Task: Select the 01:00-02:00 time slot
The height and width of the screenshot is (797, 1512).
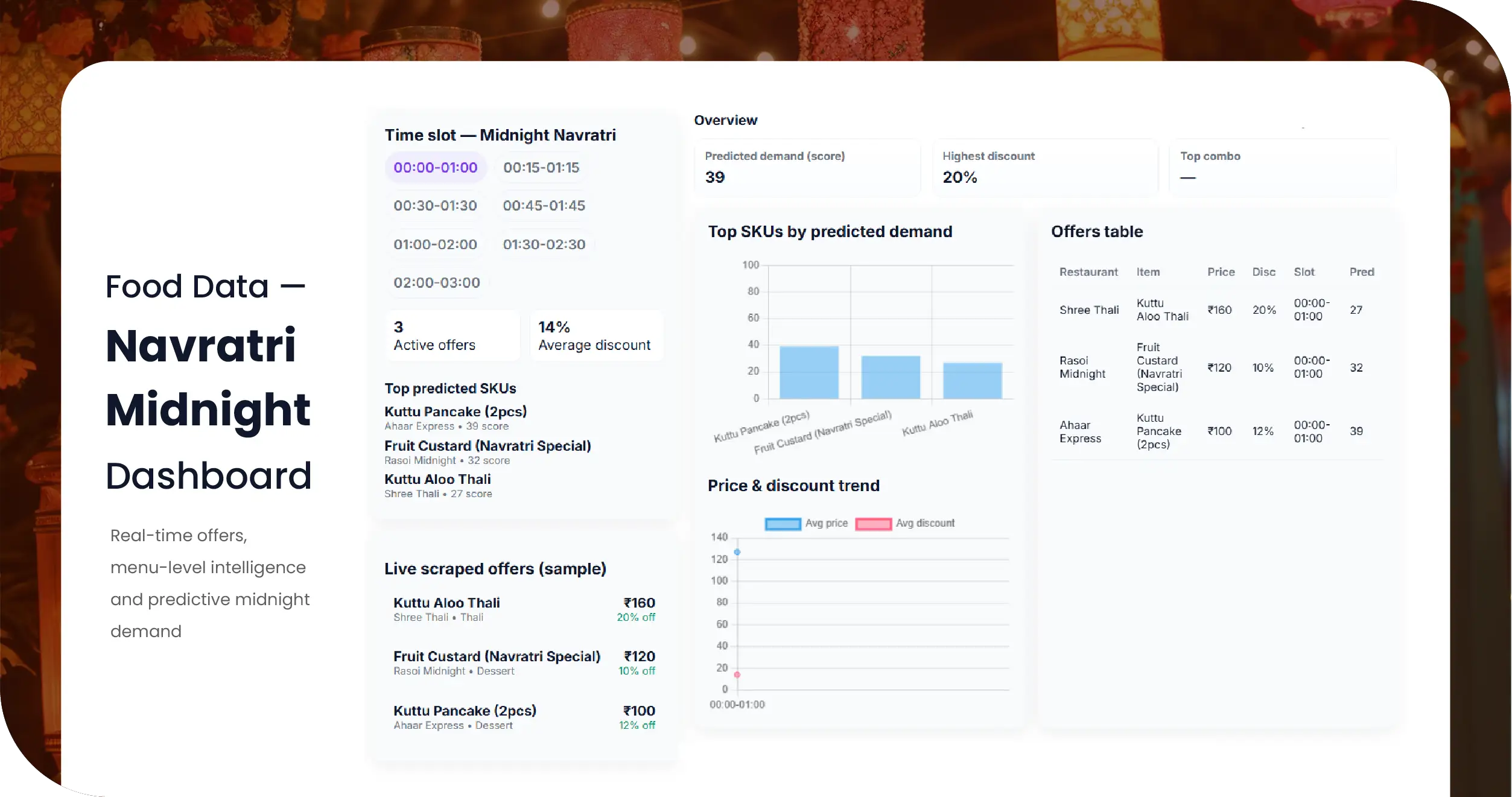Action: coord(435,244)
